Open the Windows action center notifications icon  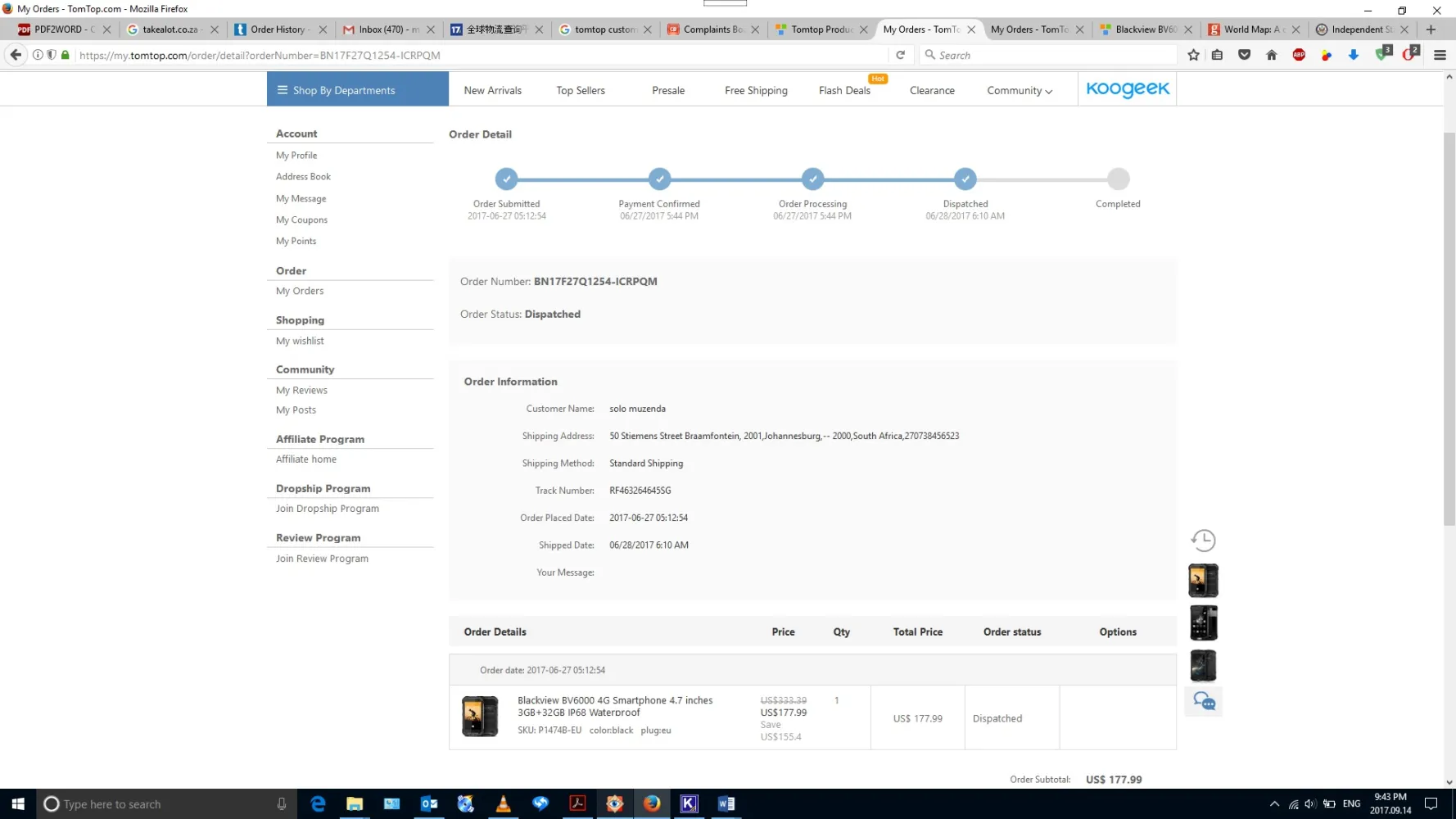(x=1431, y=804)
